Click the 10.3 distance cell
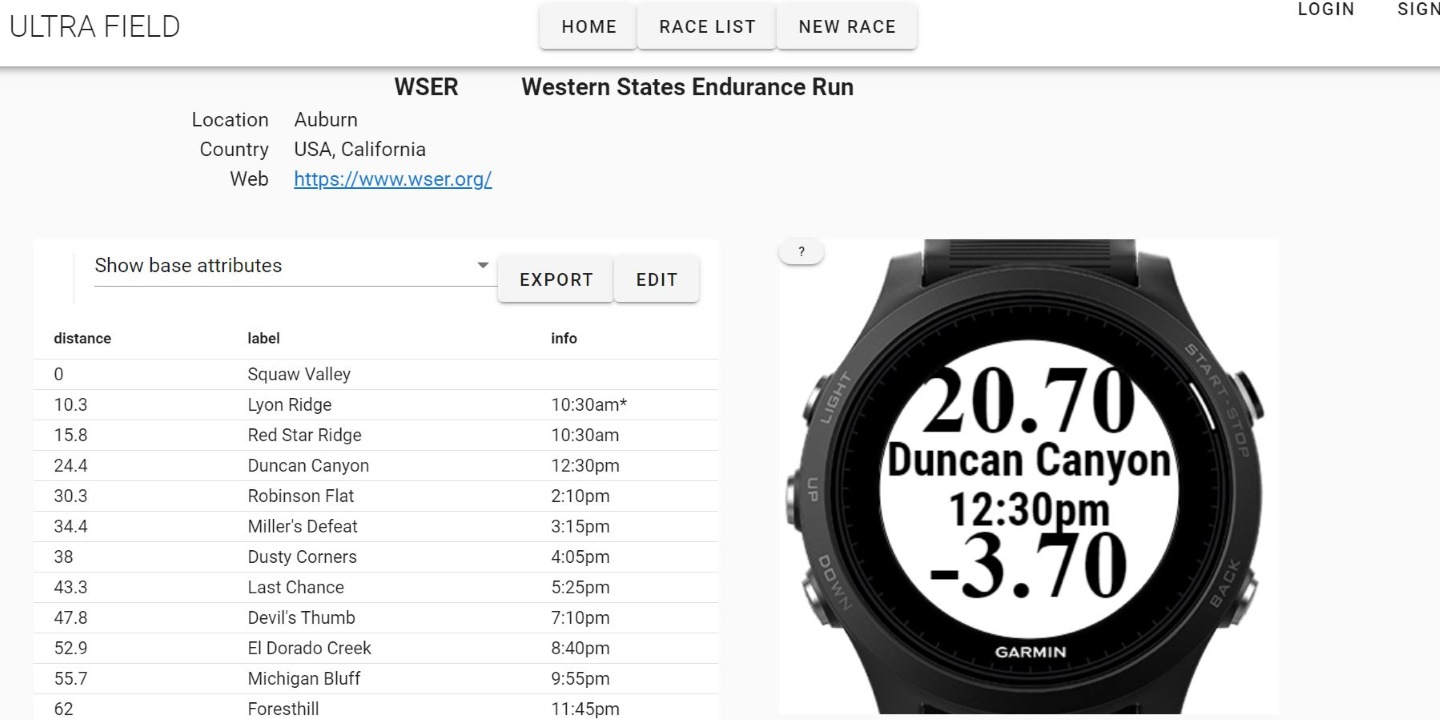 70,405
